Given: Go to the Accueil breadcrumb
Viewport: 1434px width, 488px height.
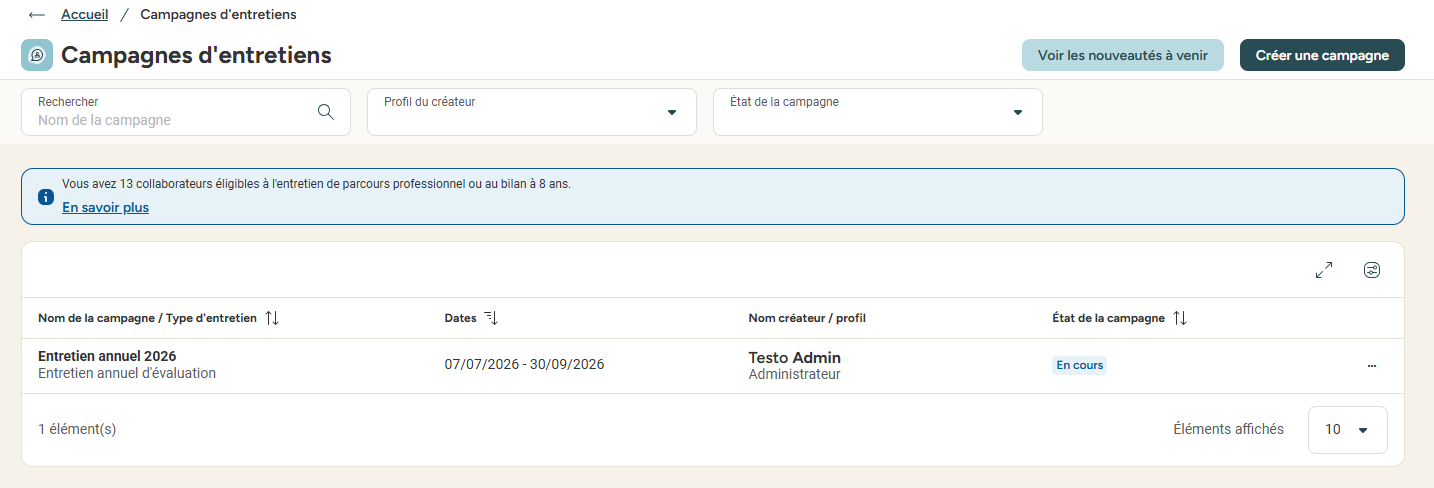Looking at the screenshot, I should click(x=84, y=15).
